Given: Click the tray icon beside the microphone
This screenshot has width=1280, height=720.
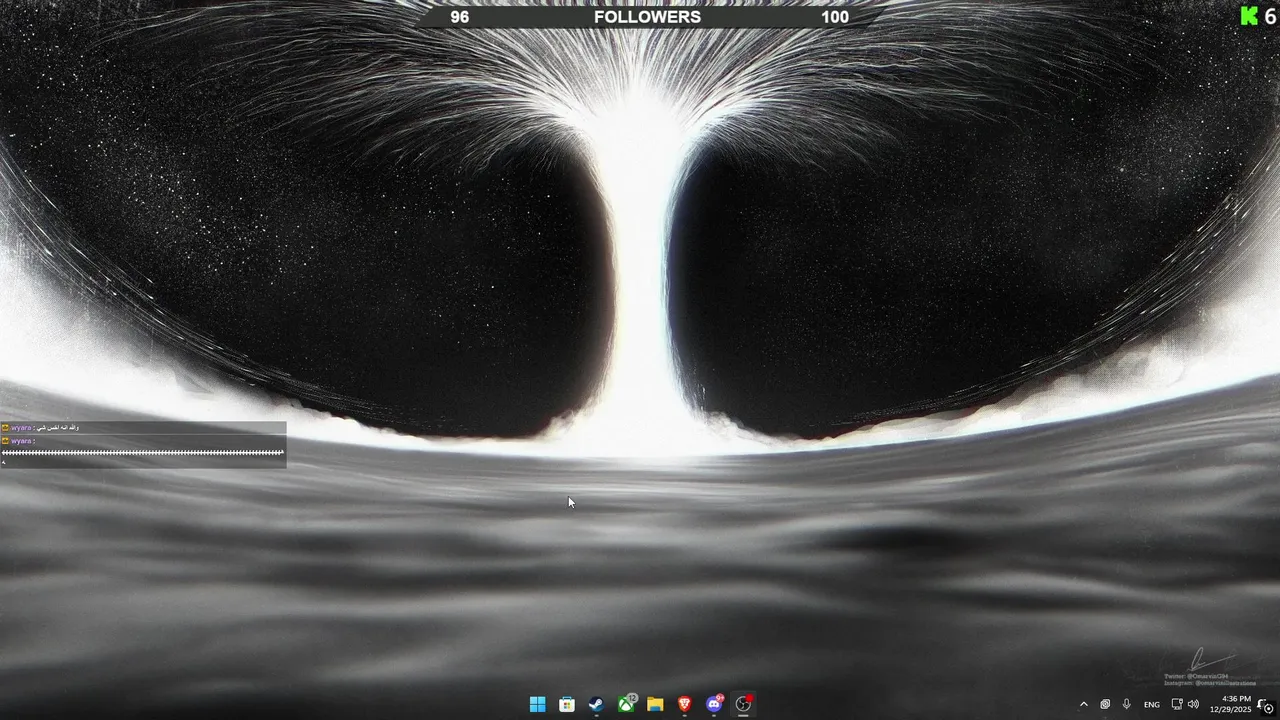Looking at the screenshot, I should coord(1105,704).
